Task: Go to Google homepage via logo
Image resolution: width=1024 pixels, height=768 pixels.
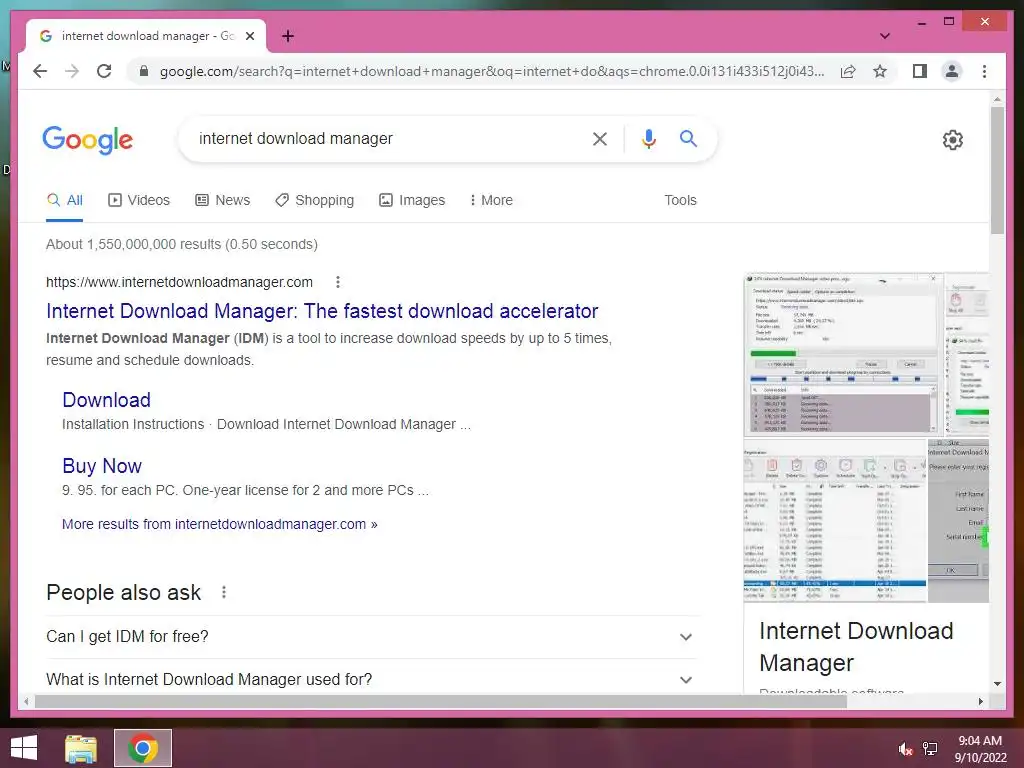Action: (x=88, y=139)
